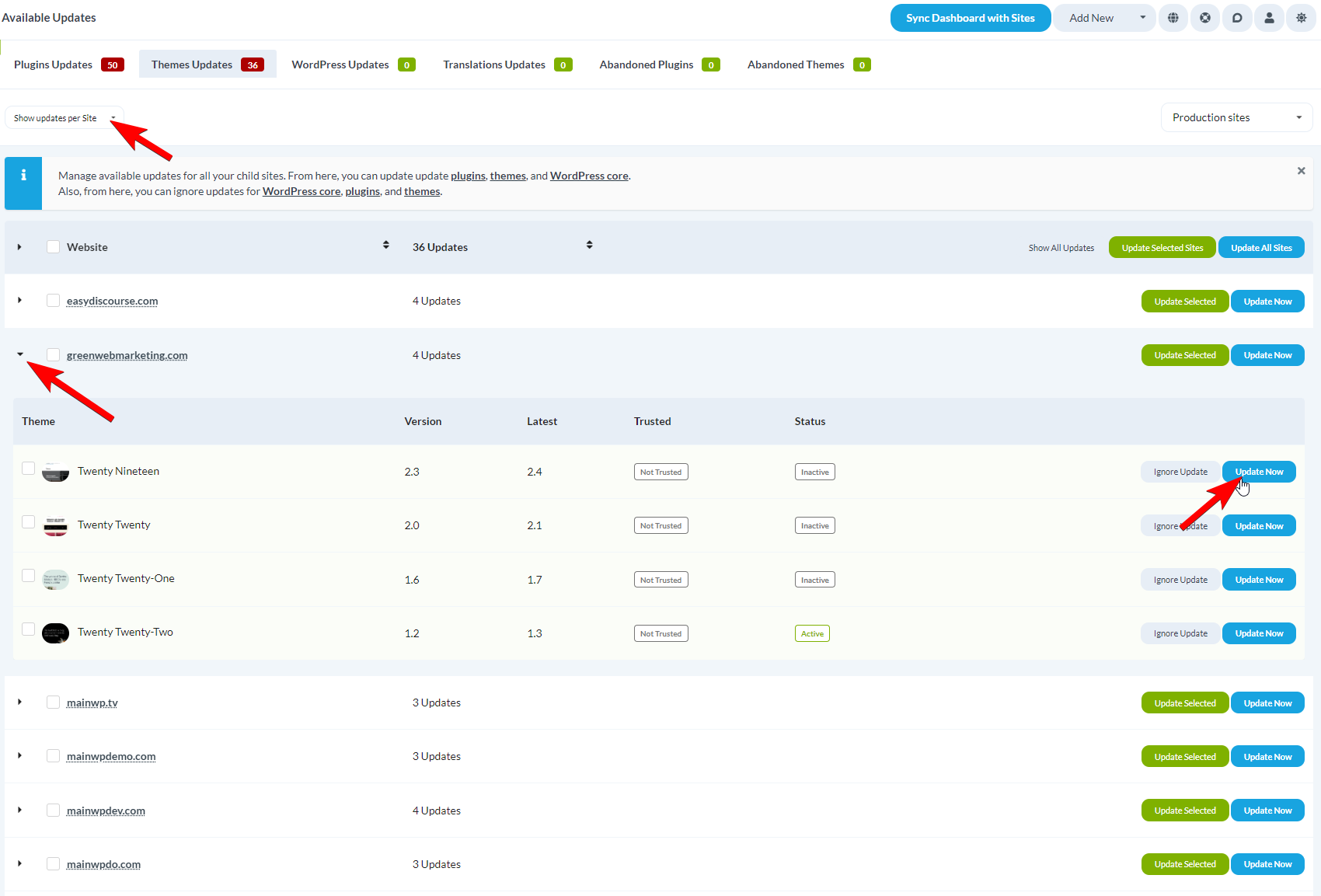
Task: Expand the easydiscourse.com site row
Action: point(19,300)
